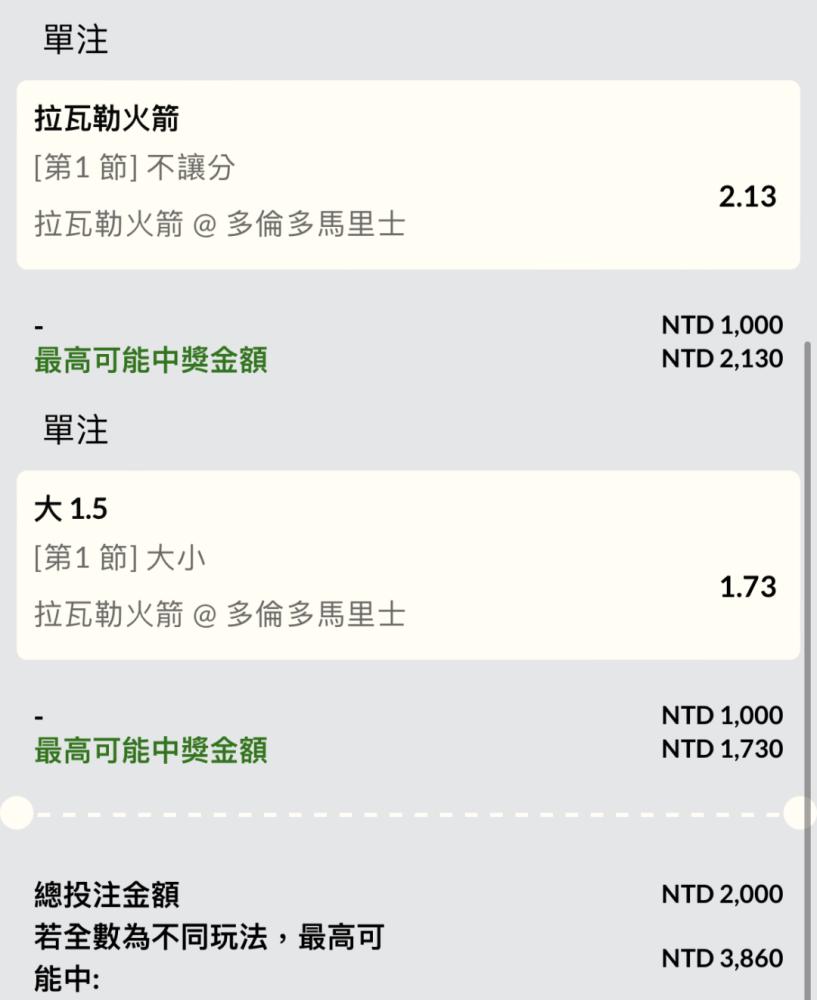Click the second NTD 1,000 stake amount
The width and height of the screenshot is (817, 1000).
(x=722, y=716)
